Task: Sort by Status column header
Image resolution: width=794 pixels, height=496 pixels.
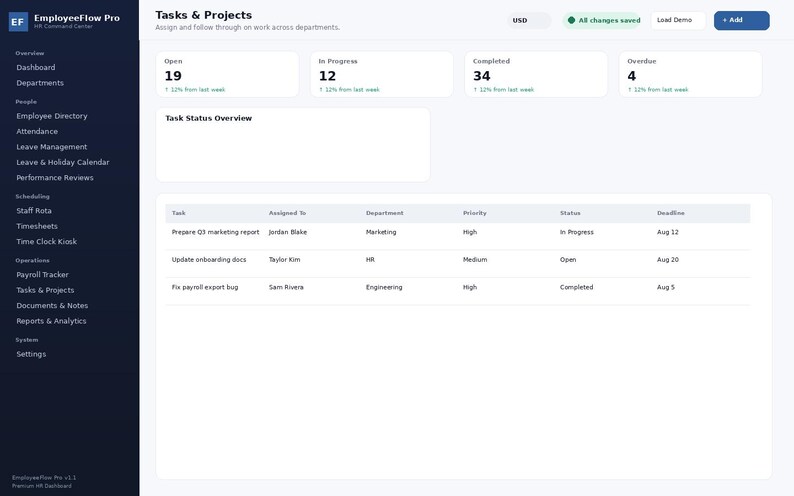Action: (x=570, y=213)
